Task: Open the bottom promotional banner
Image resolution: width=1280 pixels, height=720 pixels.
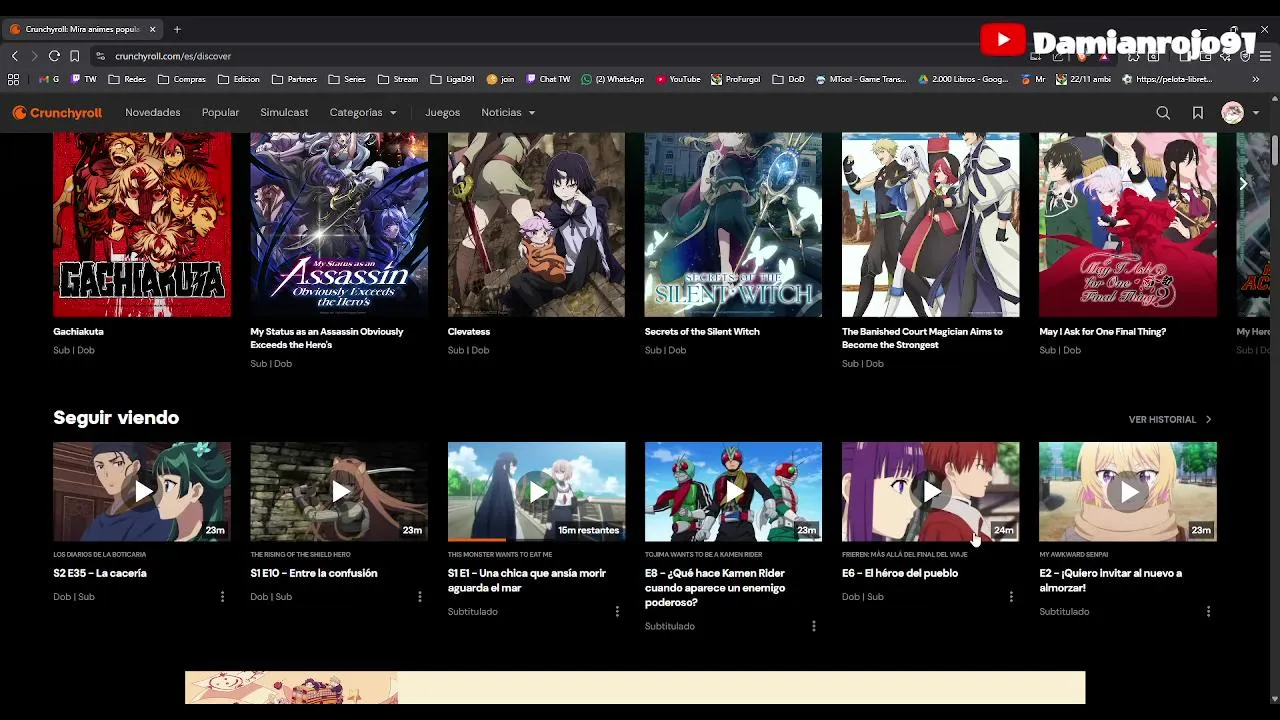Action: pos(635,688)
